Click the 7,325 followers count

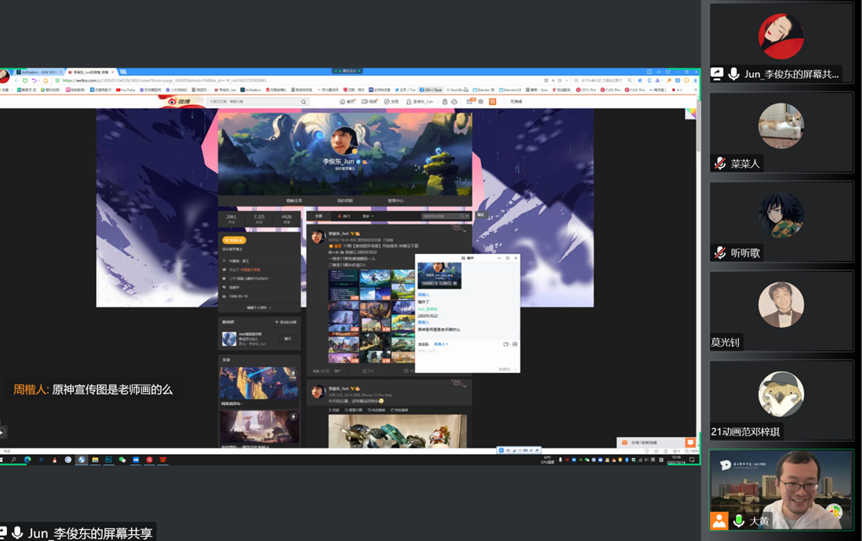coord(259,218)
